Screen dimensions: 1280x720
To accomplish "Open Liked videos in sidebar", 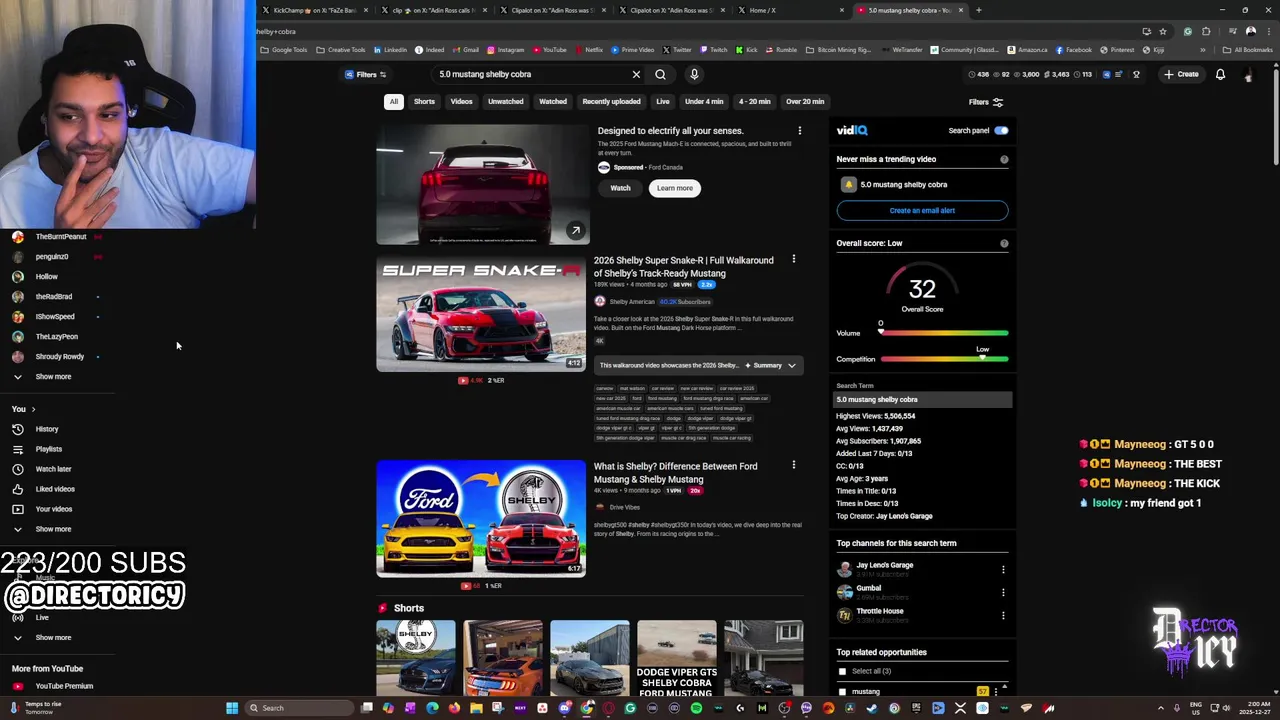I will (55, 489).
